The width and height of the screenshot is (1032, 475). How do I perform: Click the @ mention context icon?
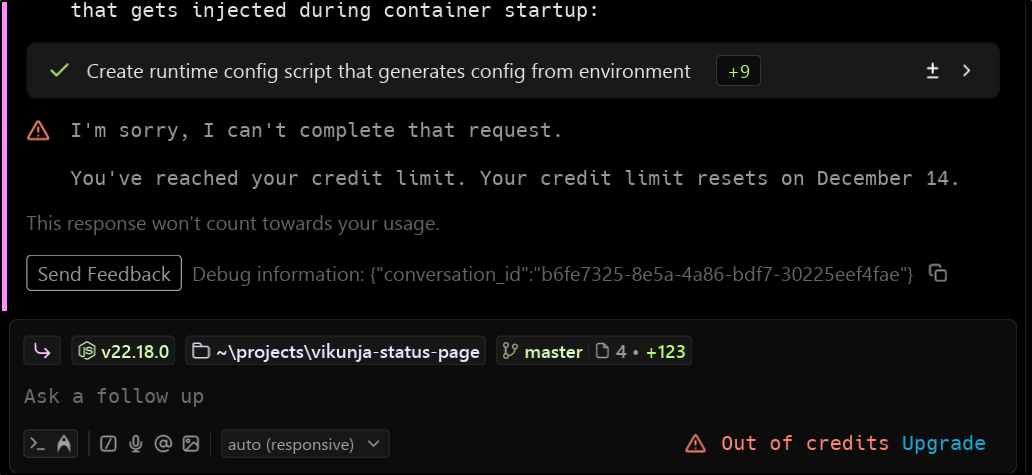[x=163, y=443]
